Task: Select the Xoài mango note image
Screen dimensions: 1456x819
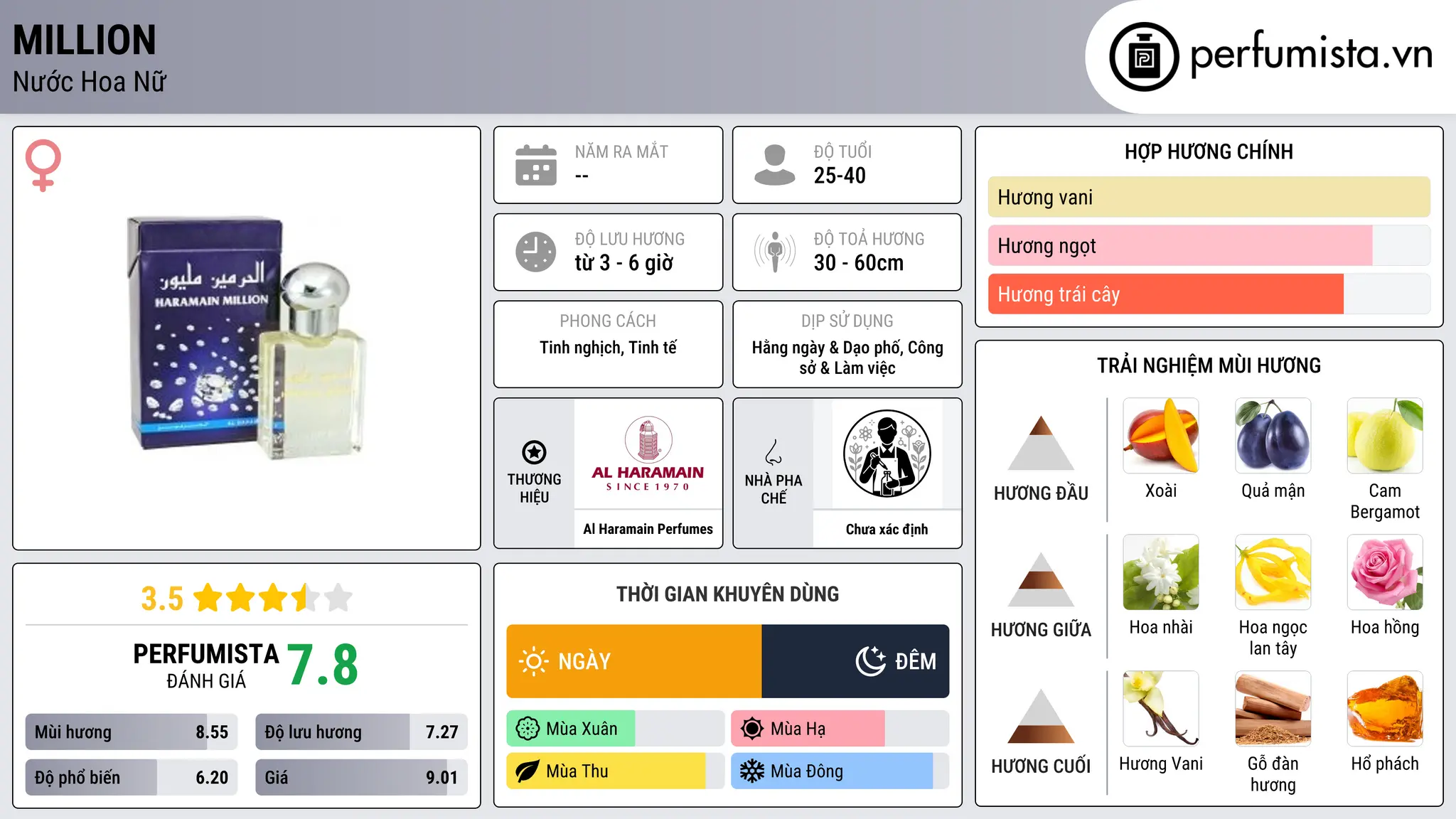Action: pyautogui.click(x=1161, y=436)
